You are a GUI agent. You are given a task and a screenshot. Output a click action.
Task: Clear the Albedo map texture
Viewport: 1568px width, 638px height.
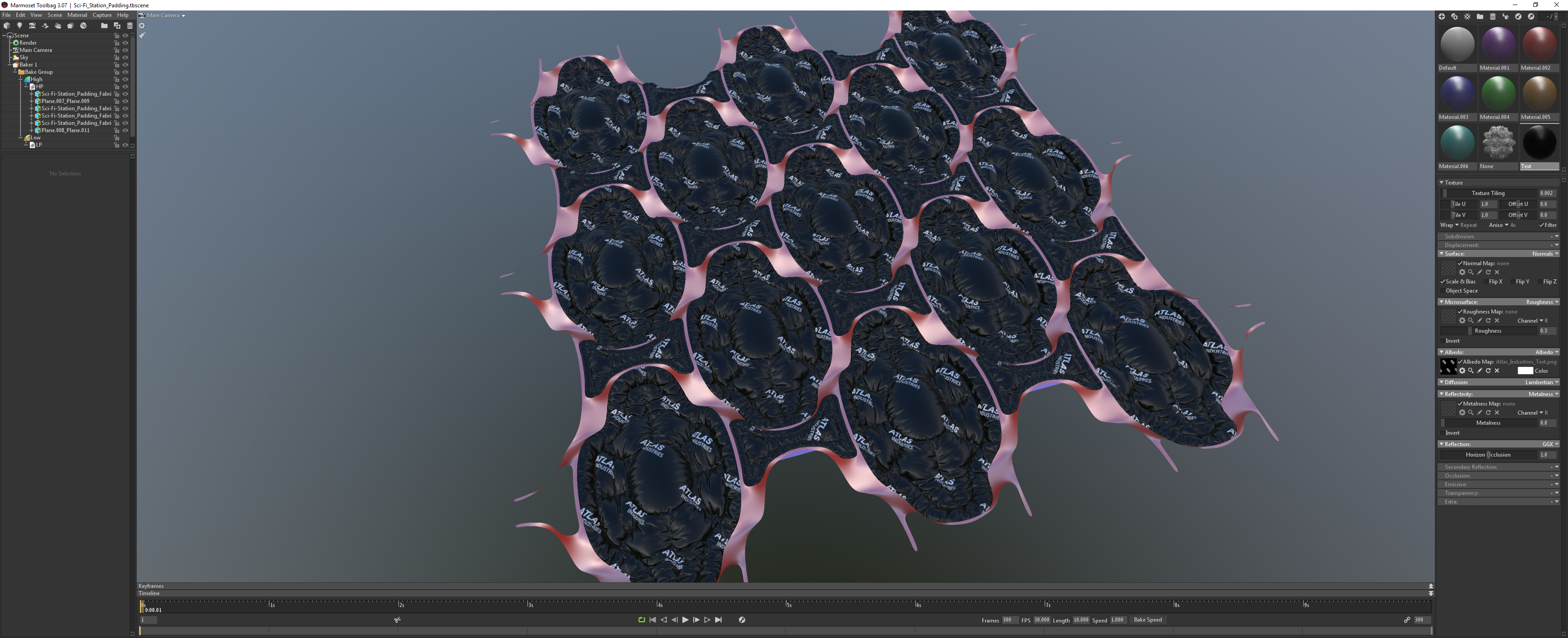coord(1497,371)
